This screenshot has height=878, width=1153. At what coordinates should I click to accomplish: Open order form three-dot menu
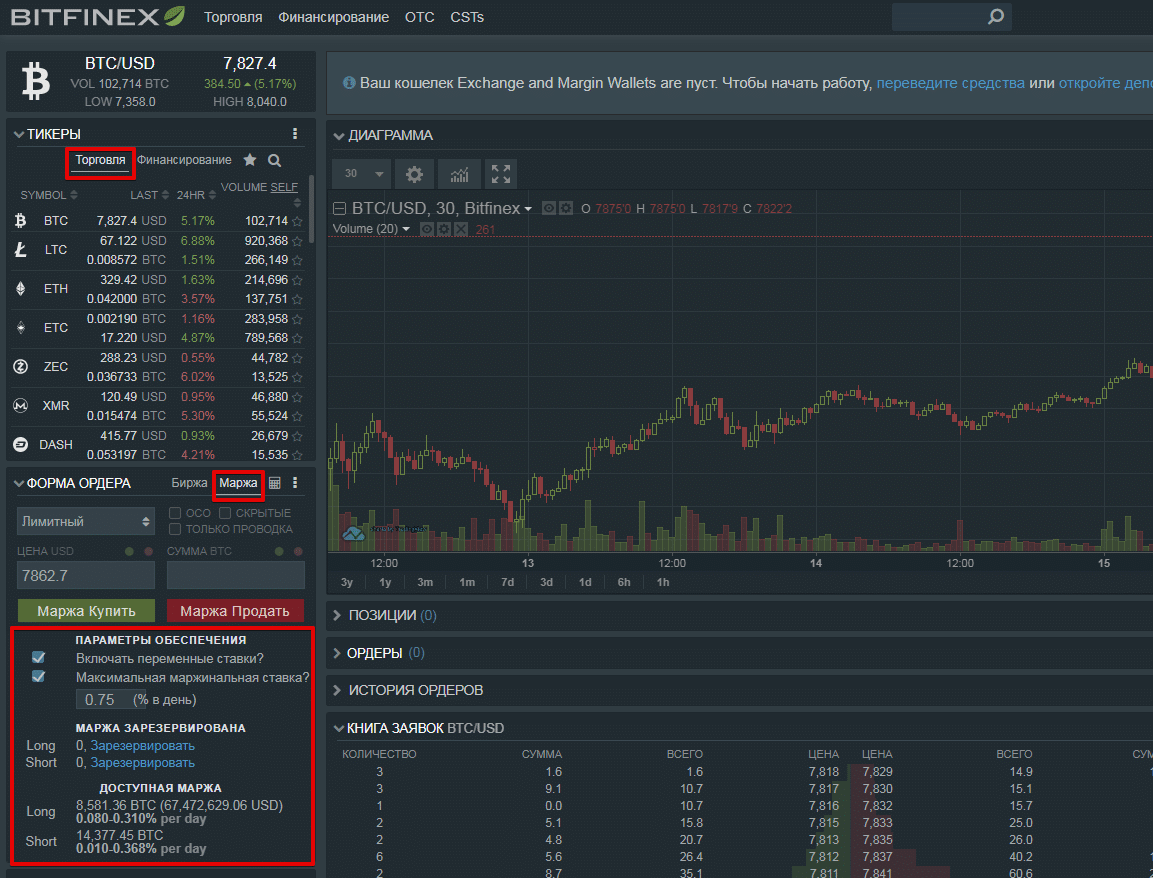coord(295,483)
